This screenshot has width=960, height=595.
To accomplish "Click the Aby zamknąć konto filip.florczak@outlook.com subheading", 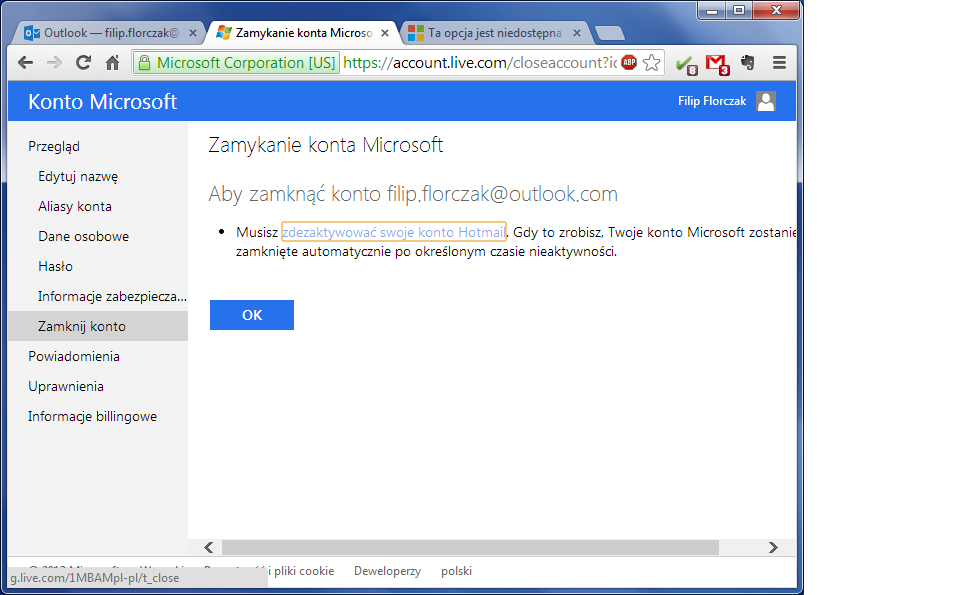I will (413, 194).
